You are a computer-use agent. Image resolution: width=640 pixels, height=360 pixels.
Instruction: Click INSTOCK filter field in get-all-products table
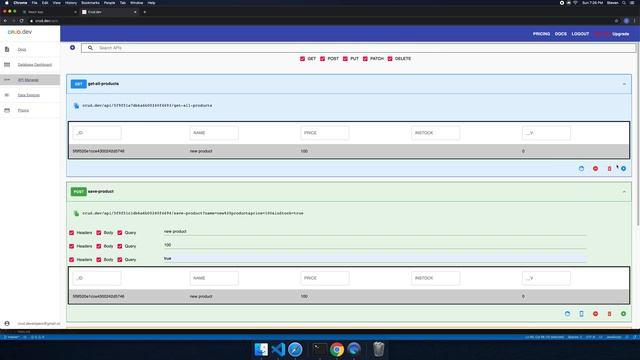[436, 133]
